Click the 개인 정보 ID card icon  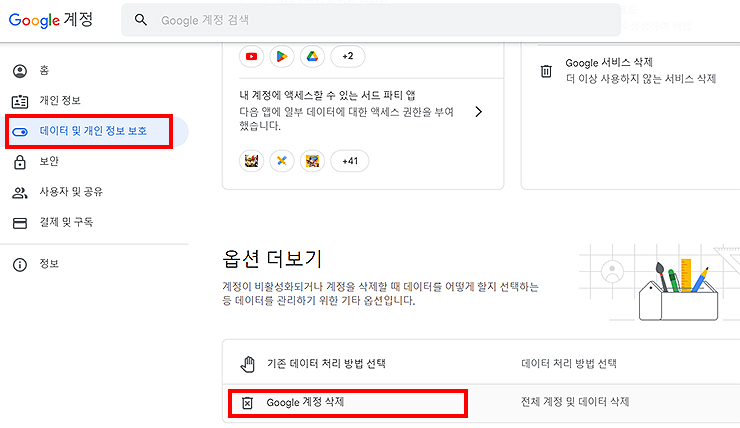coord(20,101)
